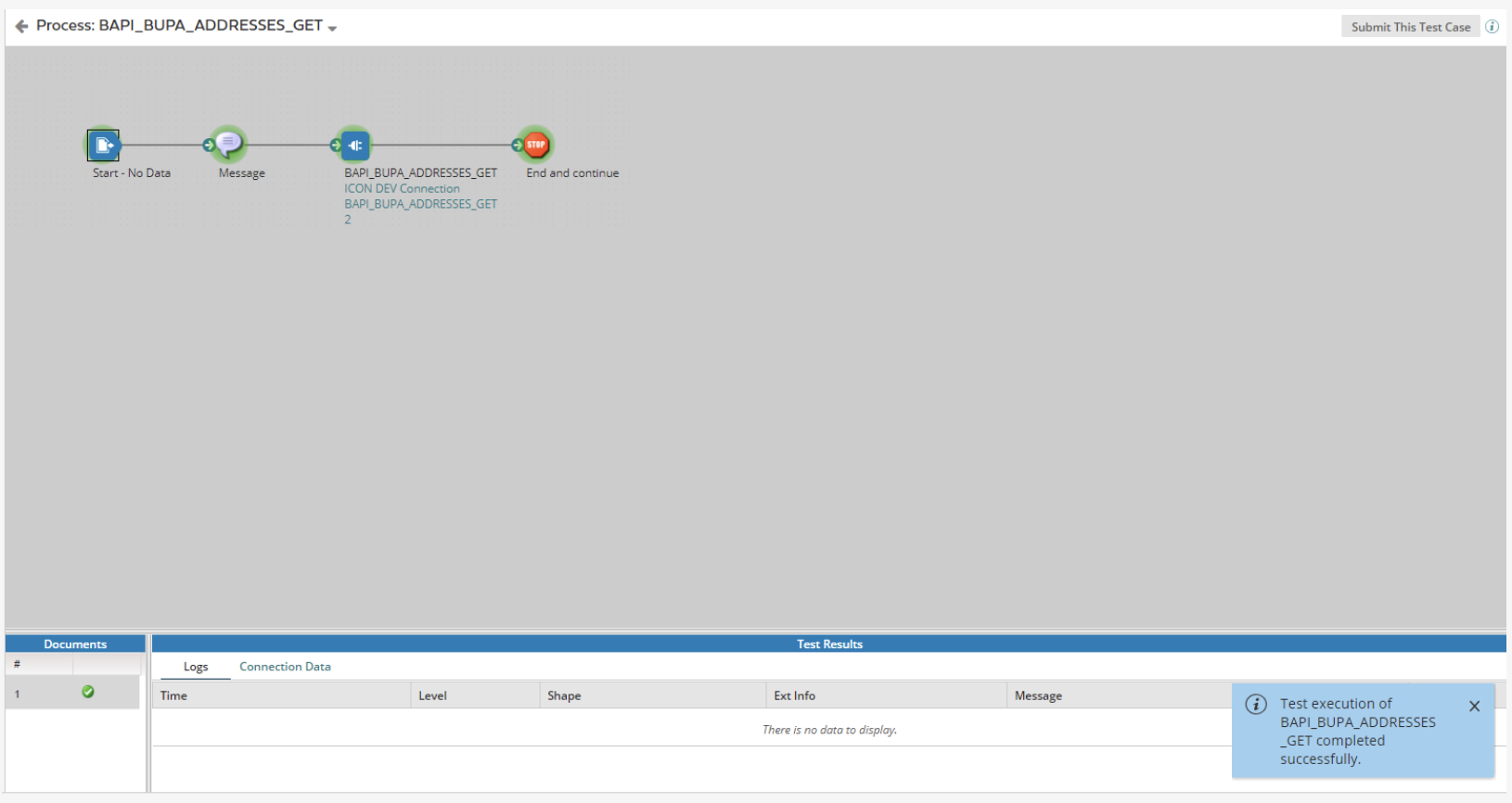This screenshot has height=803, width=1512.
Task: Click the info icon in the notification
Action: pyautogui.click(x=1256, y=705)
